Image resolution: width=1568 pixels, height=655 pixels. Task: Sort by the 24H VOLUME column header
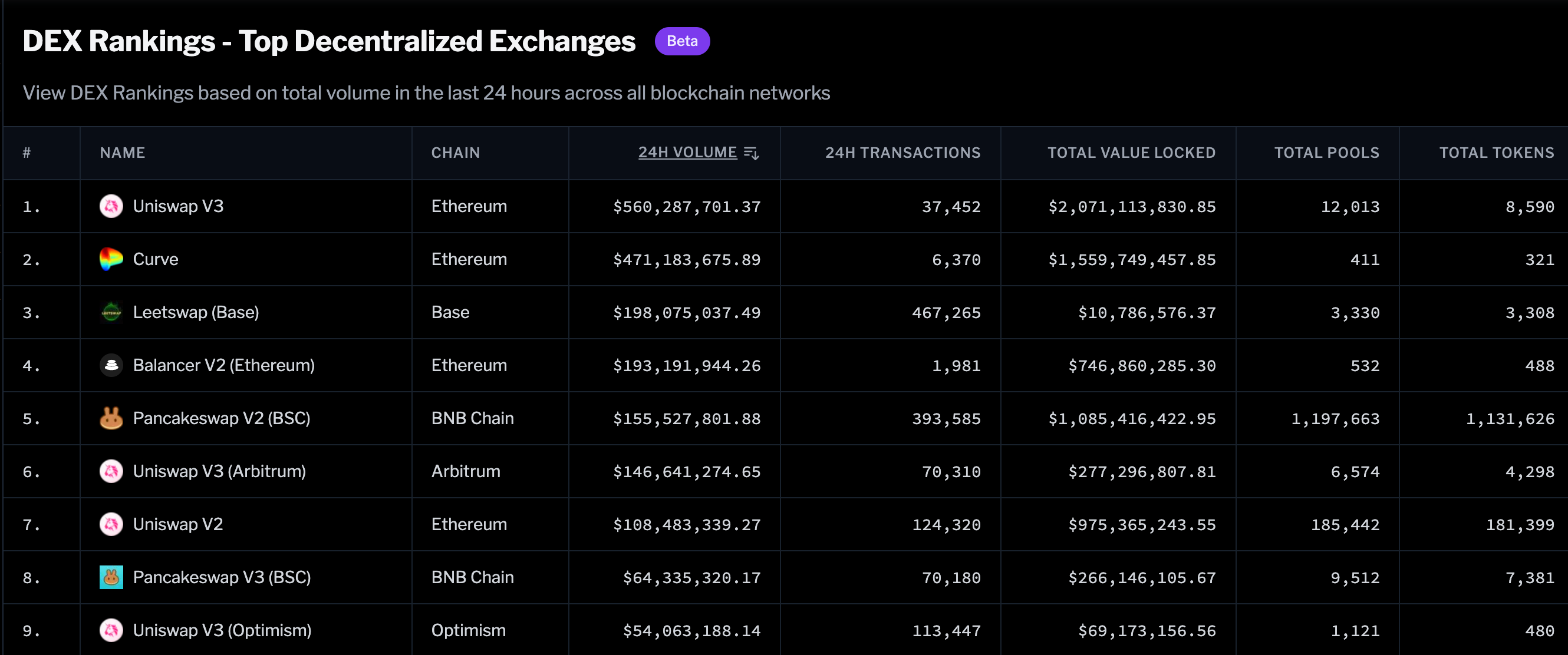(x=687, y=153)
